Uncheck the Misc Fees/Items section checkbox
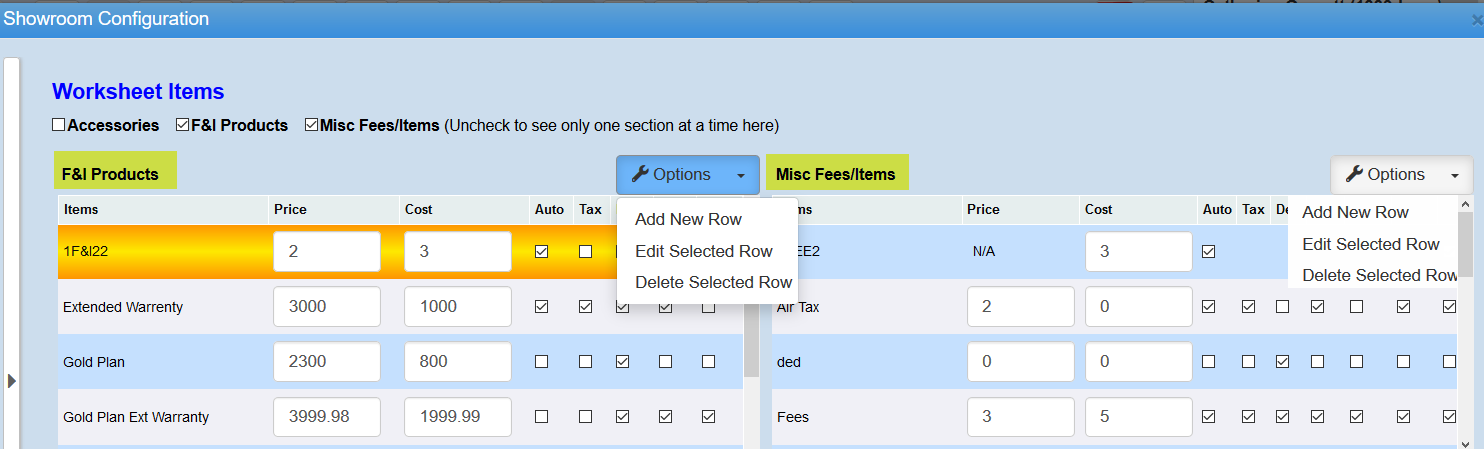The width and height of the screenshot is (1484, 449). [x=312, y=125]
